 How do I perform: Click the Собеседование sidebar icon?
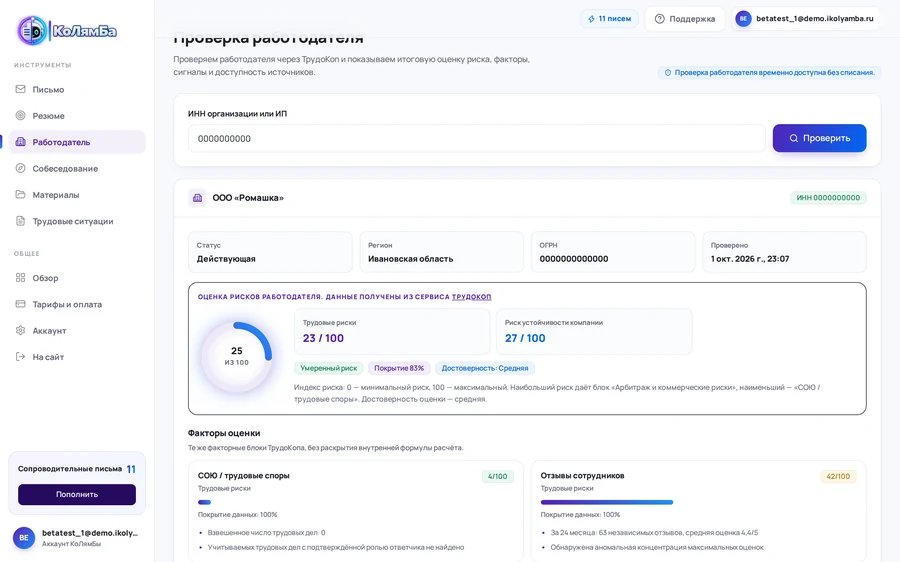[x=21, y=168]
